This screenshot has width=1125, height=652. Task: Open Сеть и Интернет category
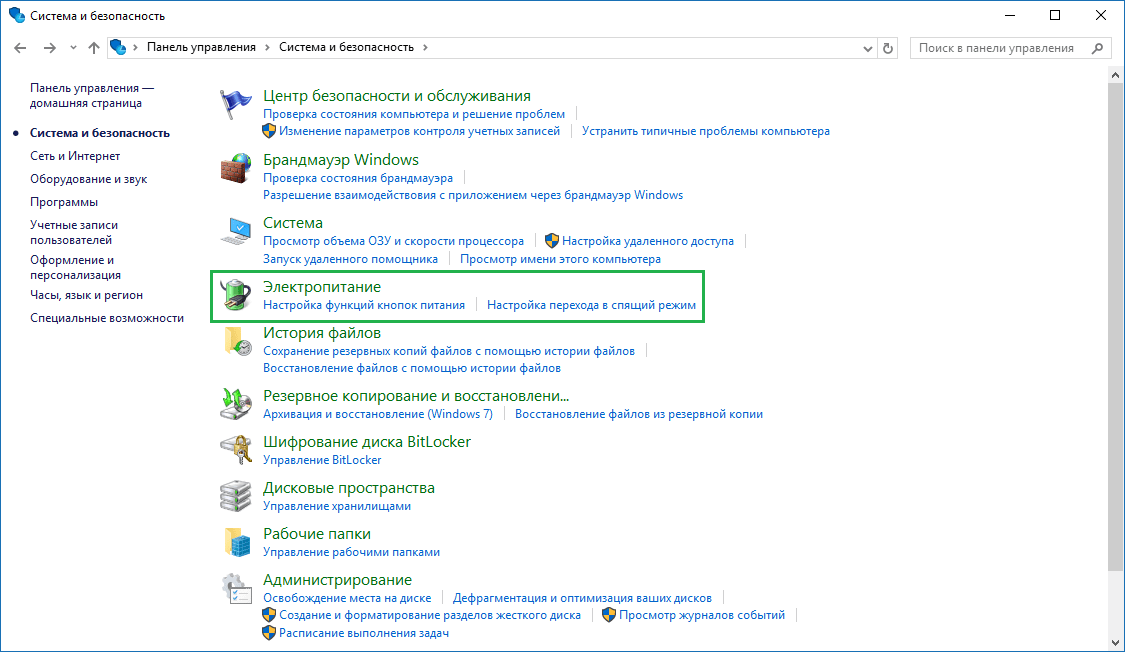(x=75, y=156)
